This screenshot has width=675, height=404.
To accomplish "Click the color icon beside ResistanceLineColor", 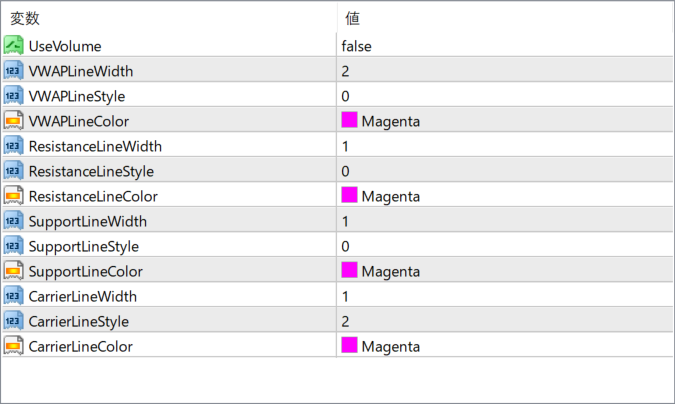I will click(x=13, y=196).
